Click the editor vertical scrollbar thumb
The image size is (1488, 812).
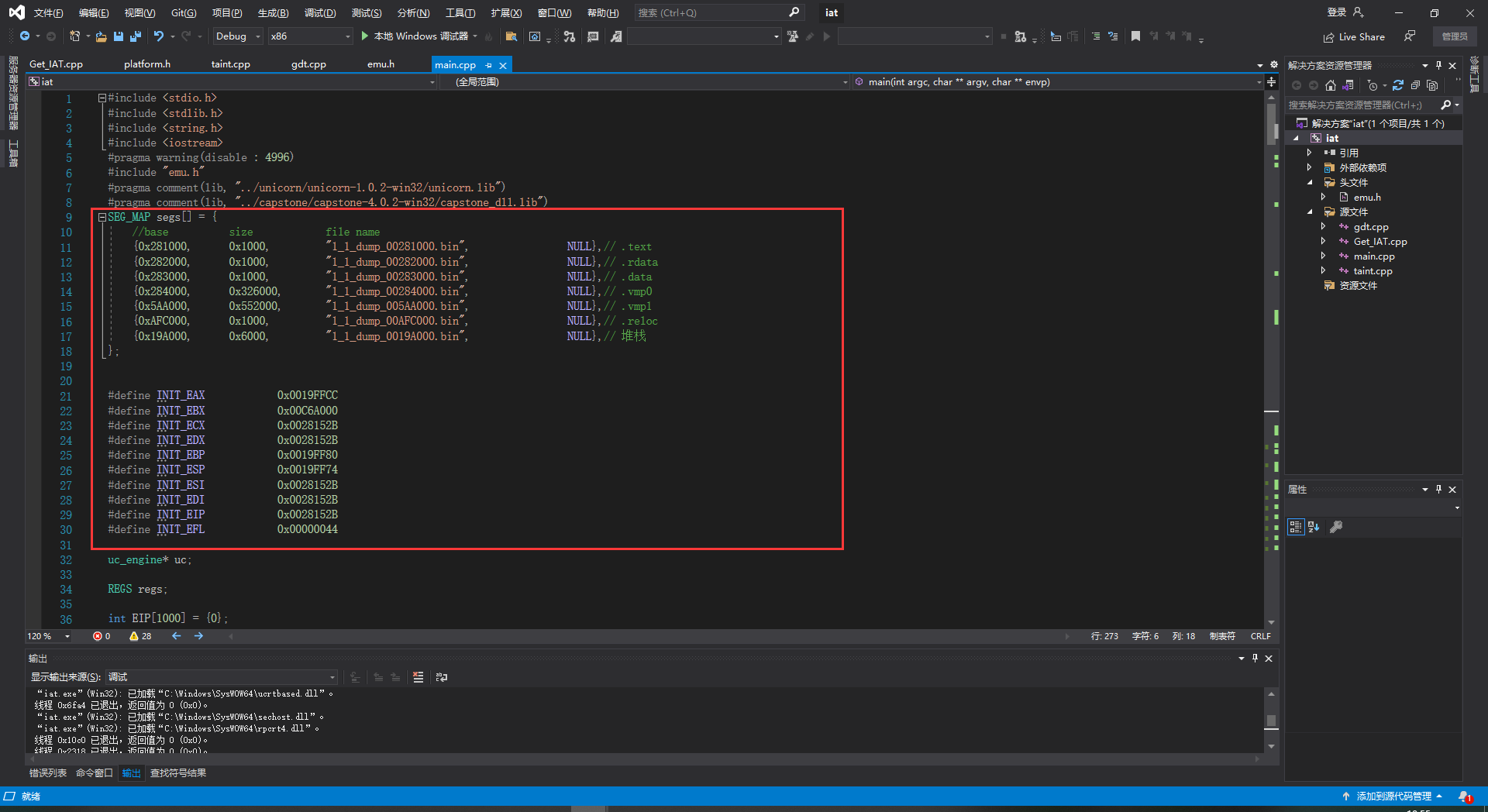1271,124
